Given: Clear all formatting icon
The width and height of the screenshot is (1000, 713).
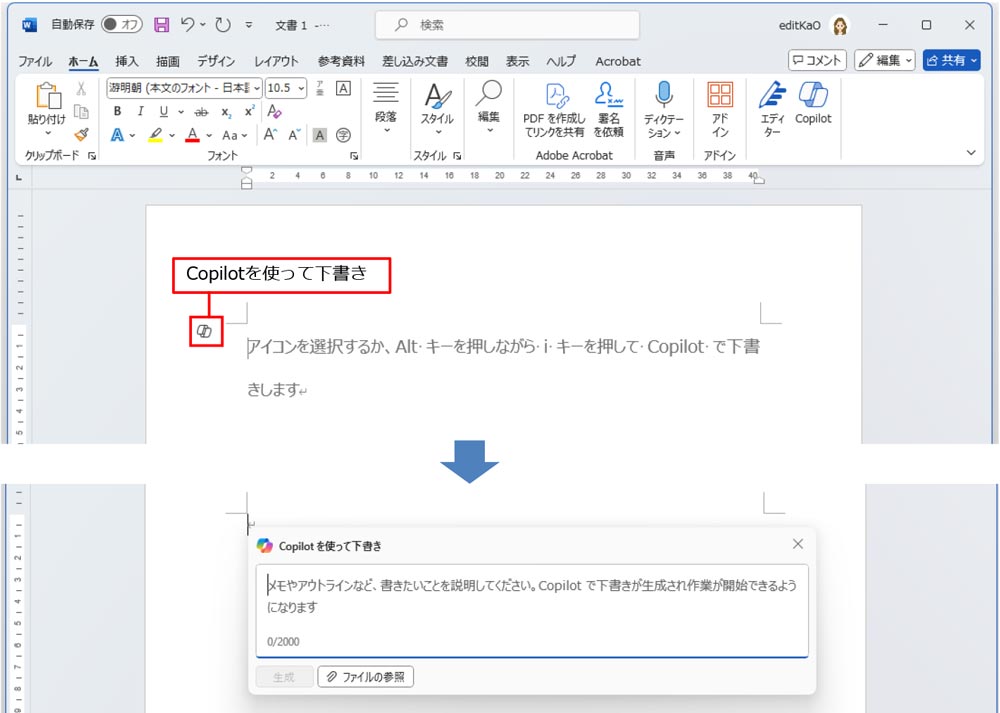Looking at the screenshot, I should point(275,111).
